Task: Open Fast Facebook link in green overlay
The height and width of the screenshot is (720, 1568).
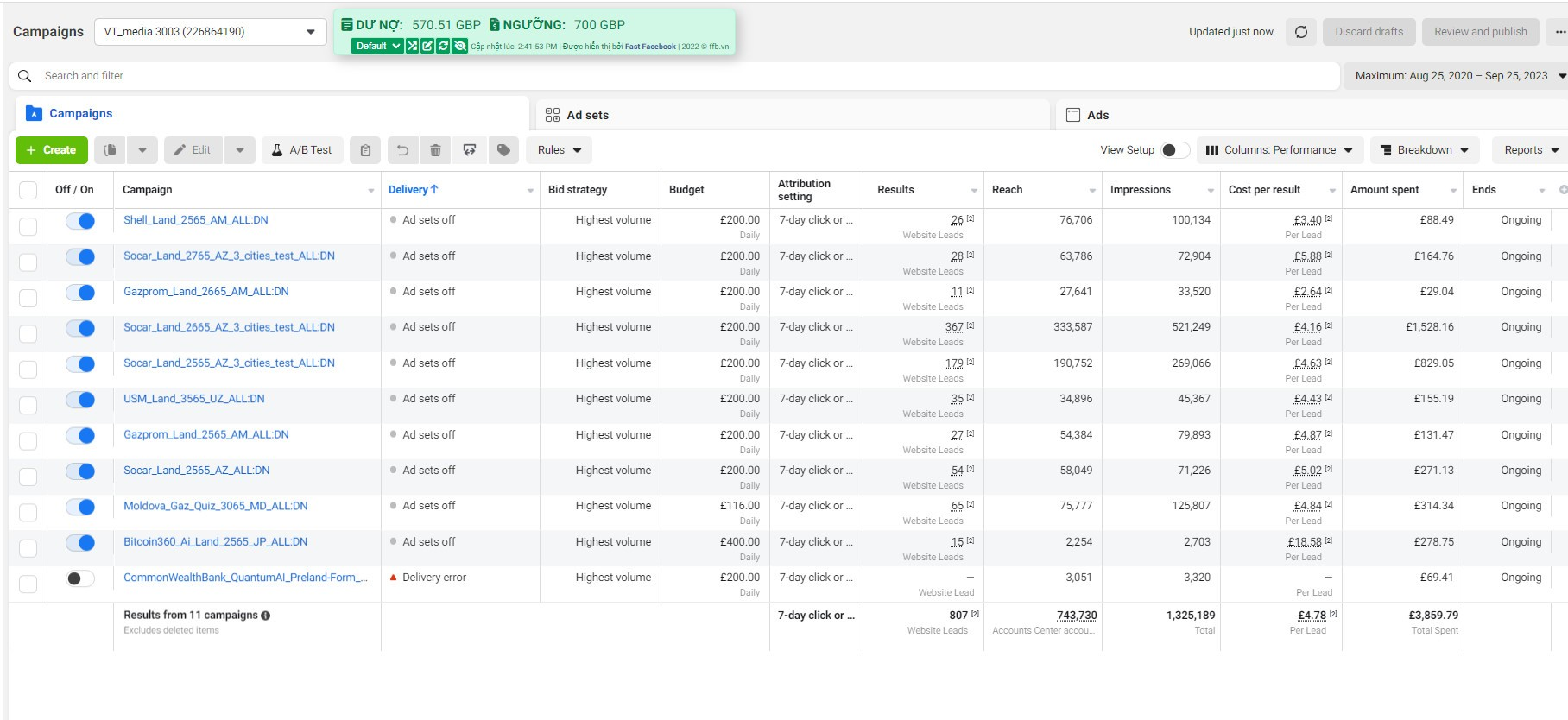Action: [x=650, y=47]
